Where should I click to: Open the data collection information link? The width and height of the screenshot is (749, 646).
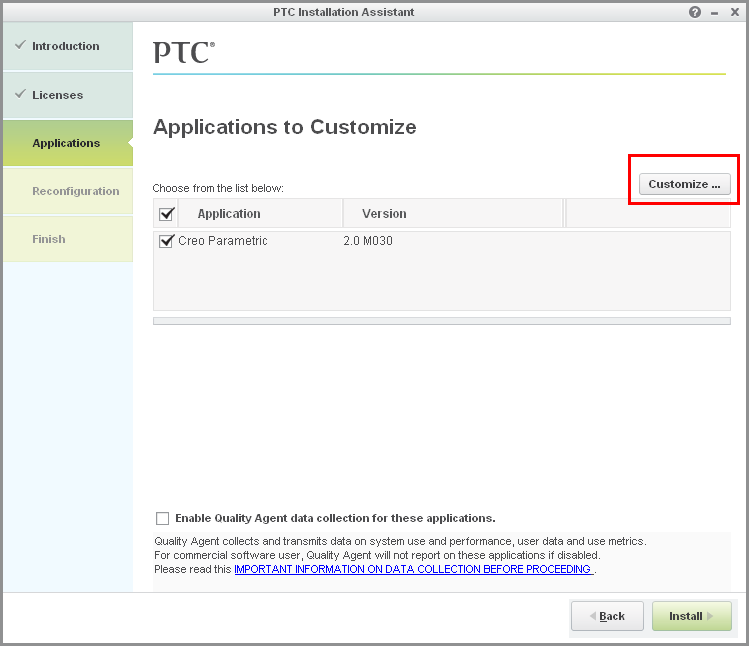(x=414, y=570)
